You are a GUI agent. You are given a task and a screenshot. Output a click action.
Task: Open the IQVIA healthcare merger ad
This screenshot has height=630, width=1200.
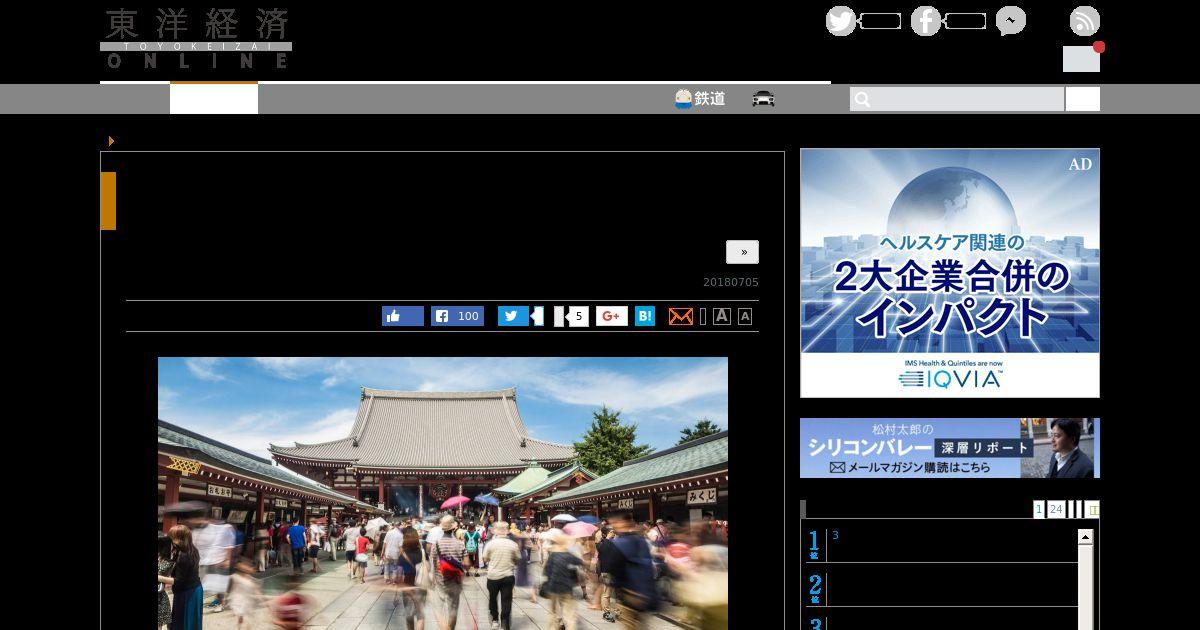[x=950, y=273]
